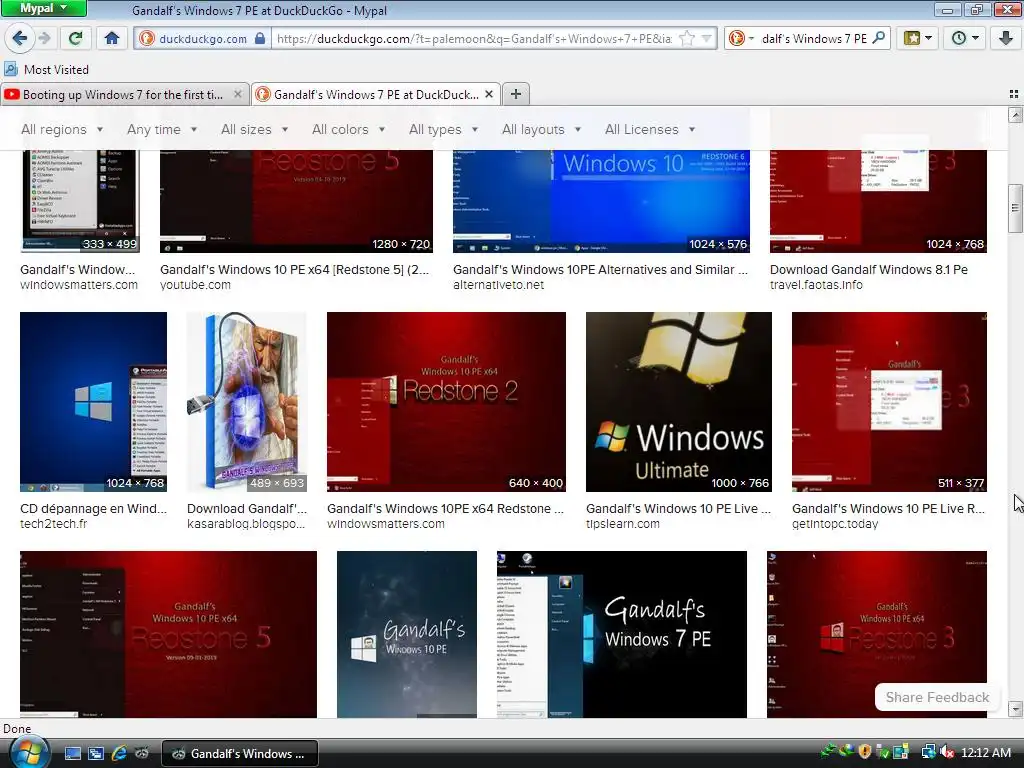
Task: Click into the address bar URL
Action: click(474, 39)
